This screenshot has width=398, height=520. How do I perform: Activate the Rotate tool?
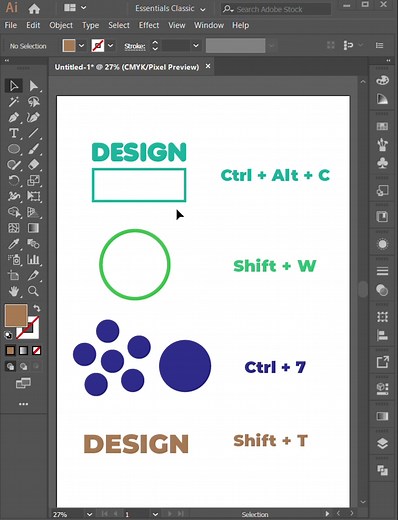point(14,180)
